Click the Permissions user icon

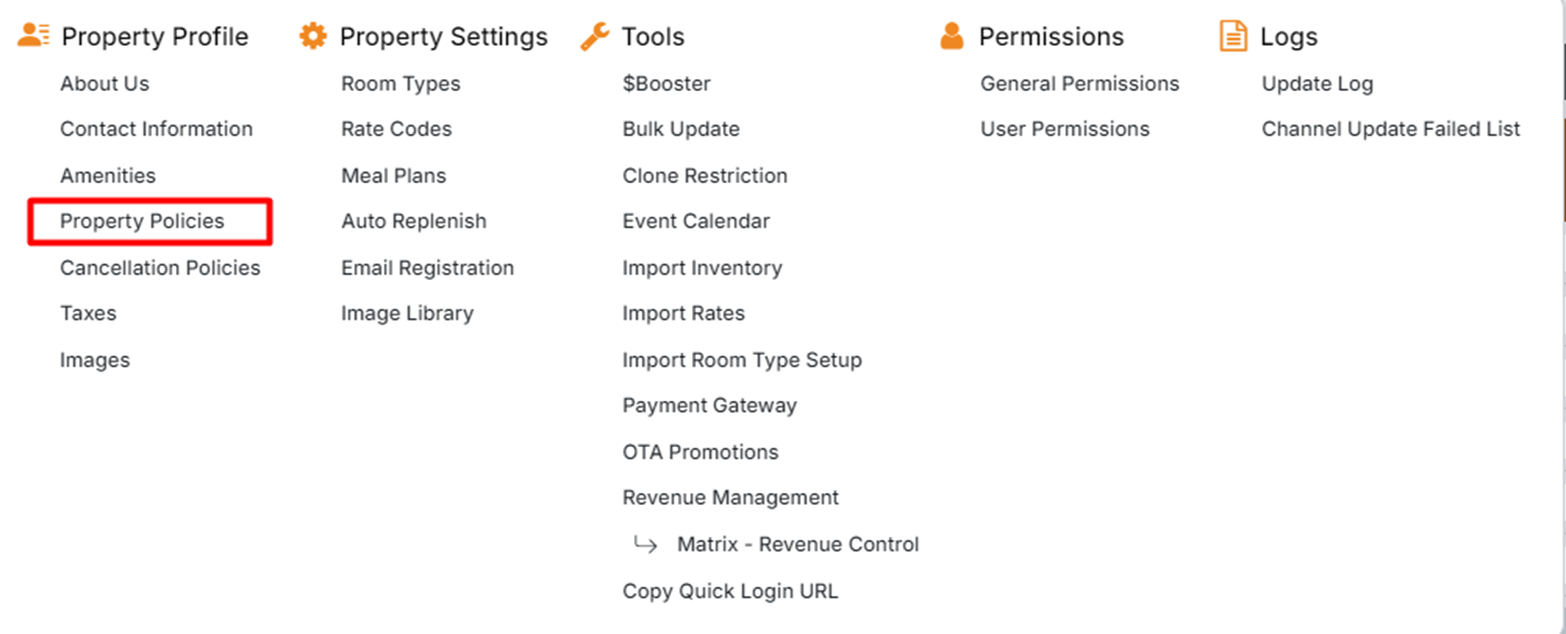coord(952,36)
